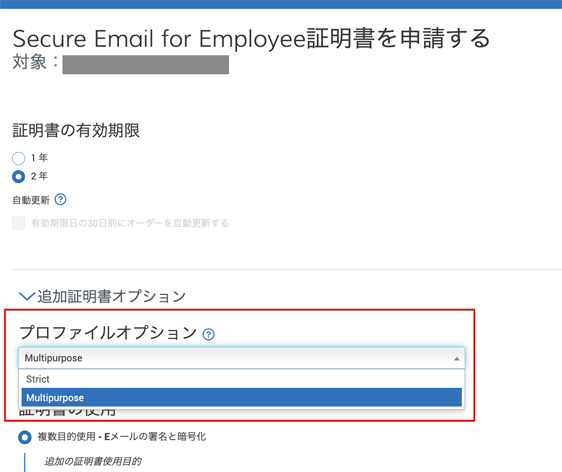Check the 30-day auto-renew order checkbox

[19, 223]
